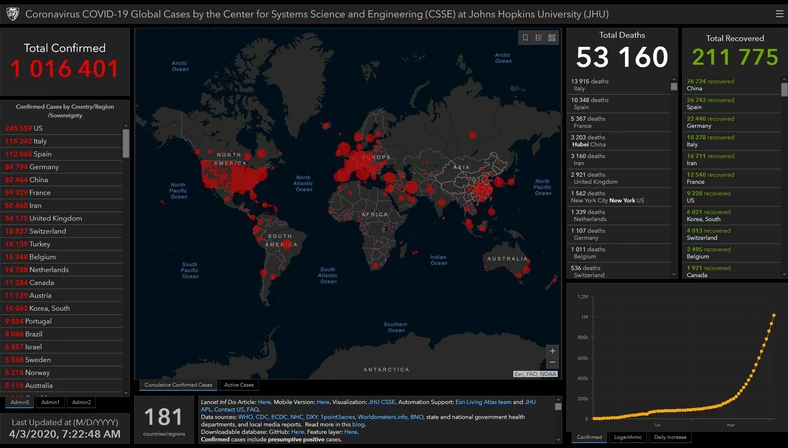The height and width of the screenshot is (448, 788).
Task: Select the Brazil confirmed cases row
Action: 62,334
